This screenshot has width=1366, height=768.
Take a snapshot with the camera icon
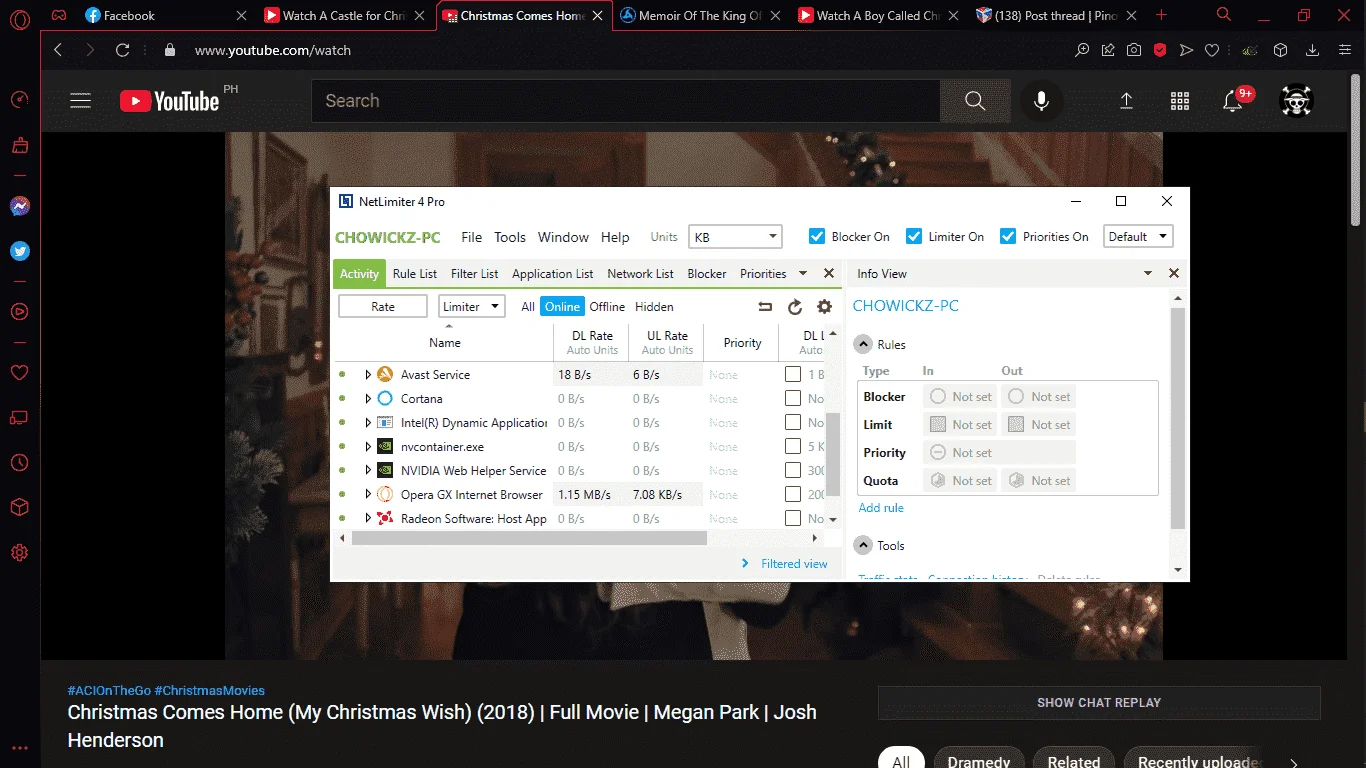(1134, 50)
